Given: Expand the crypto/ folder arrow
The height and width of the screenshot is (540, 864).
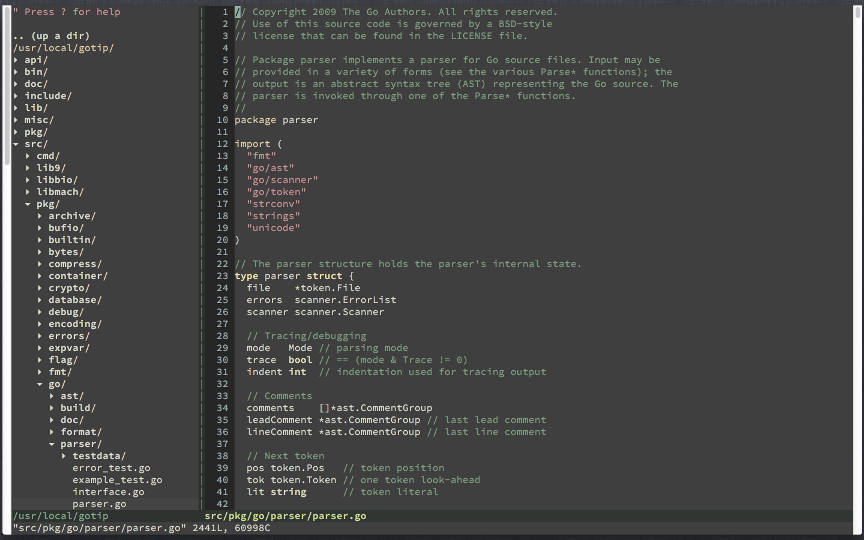Looking at the screenshot, I should pyautogui.click(x=40, y=288).
